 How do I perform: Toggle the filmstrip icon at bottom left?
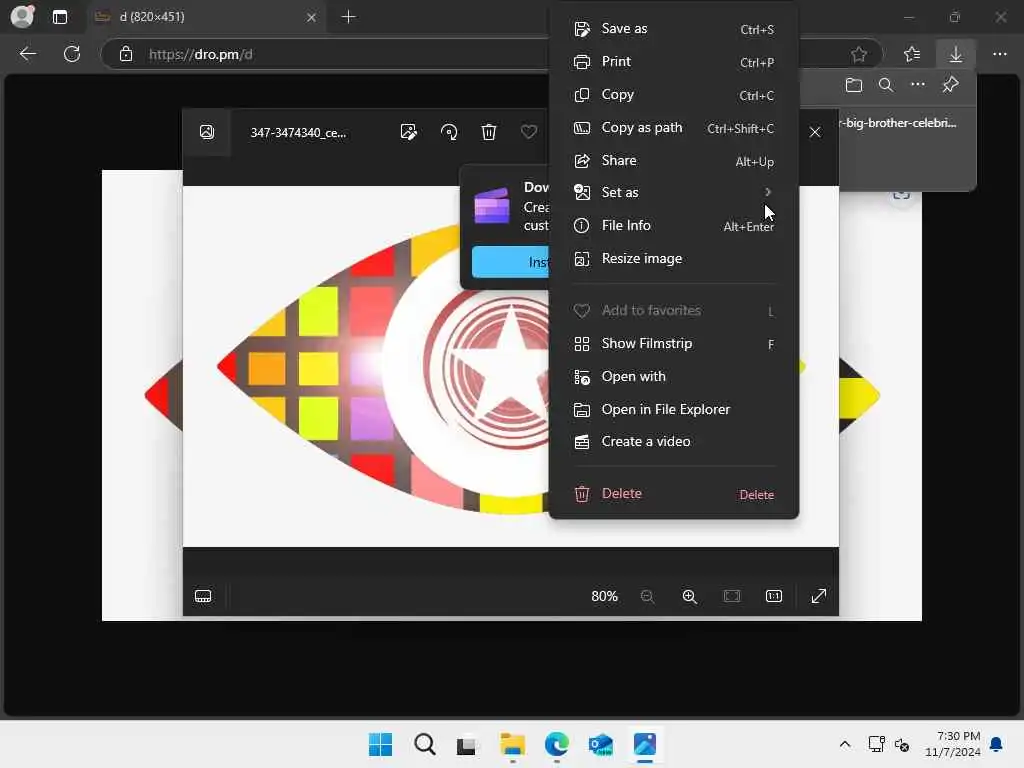point(203,596)
